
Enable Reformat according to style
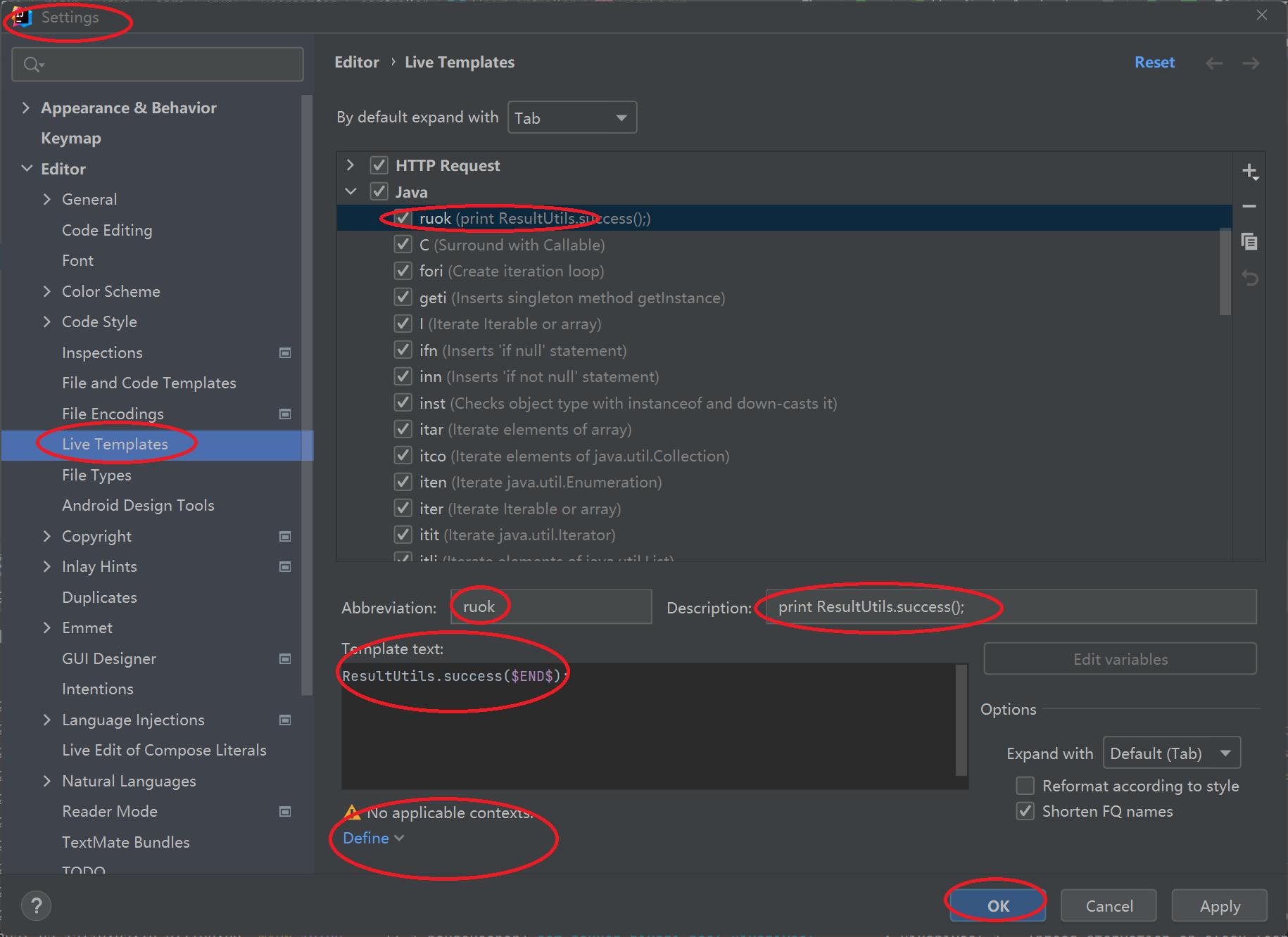pyautogui.click(x=1025, y=785)
